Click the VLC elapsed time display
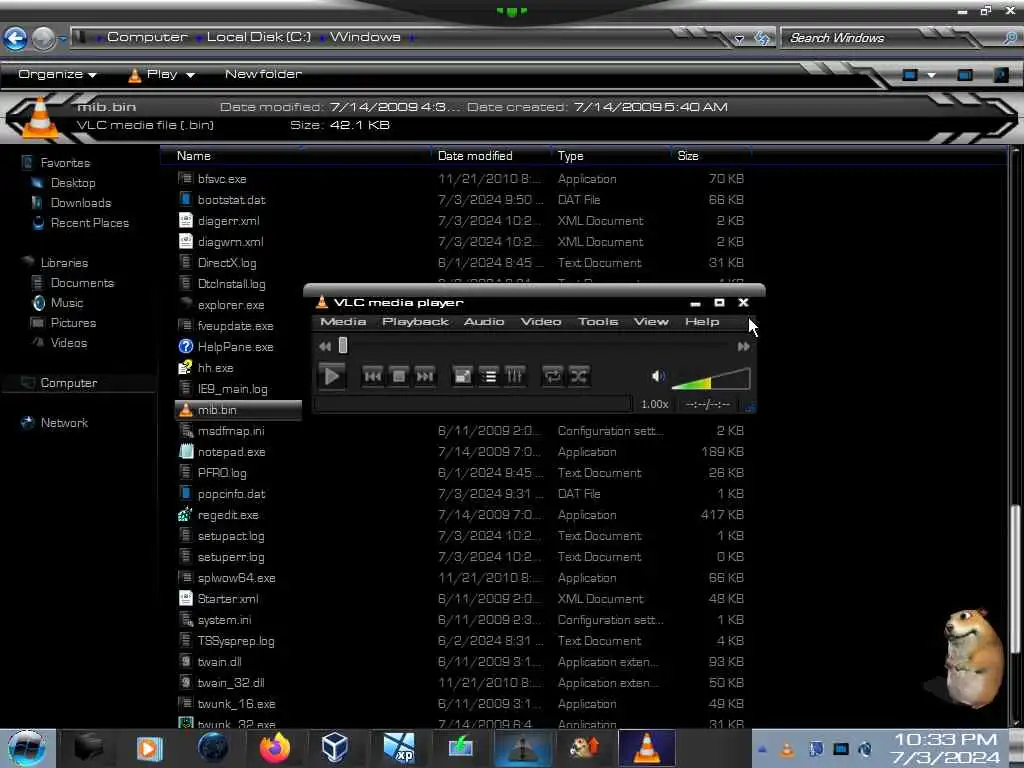 coord(708,404)
